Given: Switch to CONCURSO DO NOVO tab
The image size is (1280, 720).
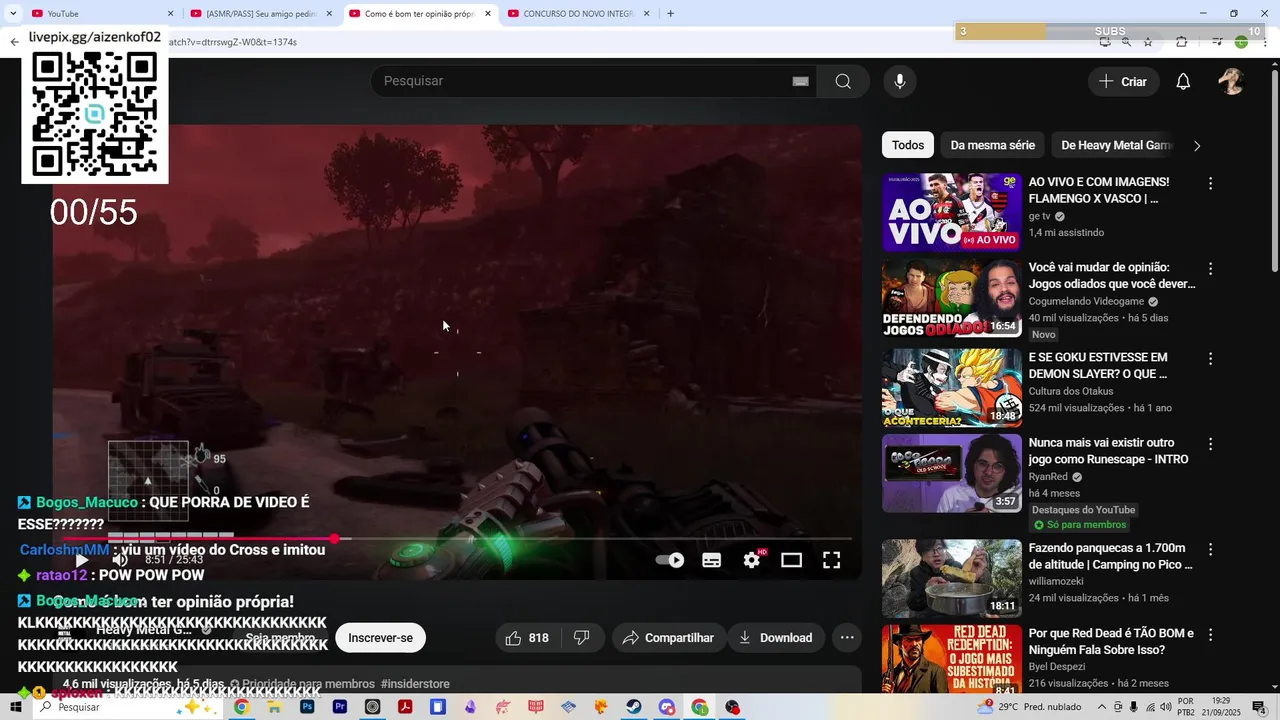Looking at the screenshot, I should (x=580, y=13).
